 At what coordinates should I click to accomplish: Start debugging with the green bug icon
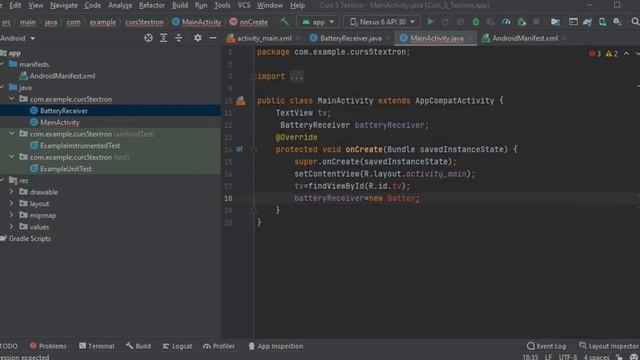click(x=476, y=22)
